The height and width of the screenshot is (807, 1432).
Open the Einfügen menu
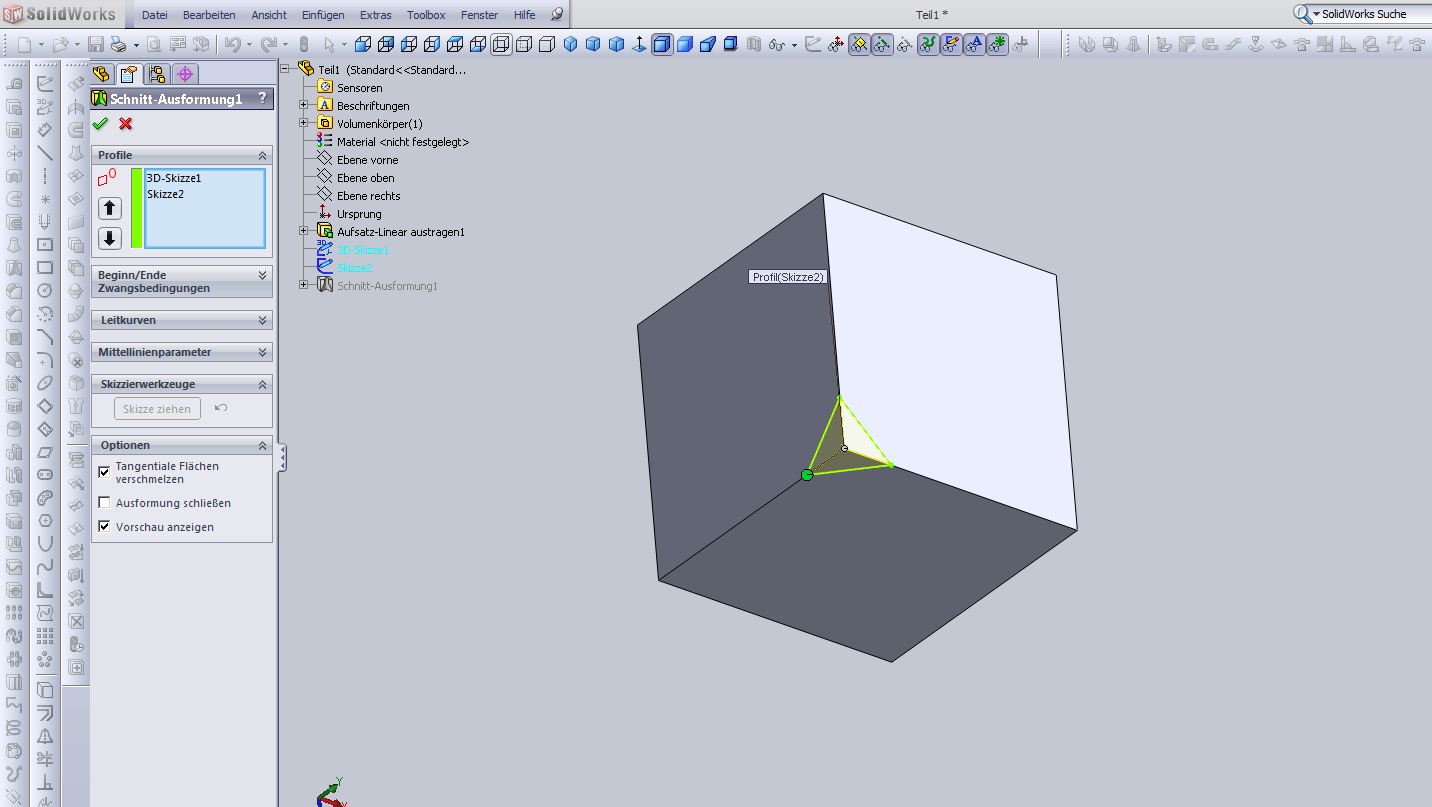pyautogui.click(x=323, y=15)
